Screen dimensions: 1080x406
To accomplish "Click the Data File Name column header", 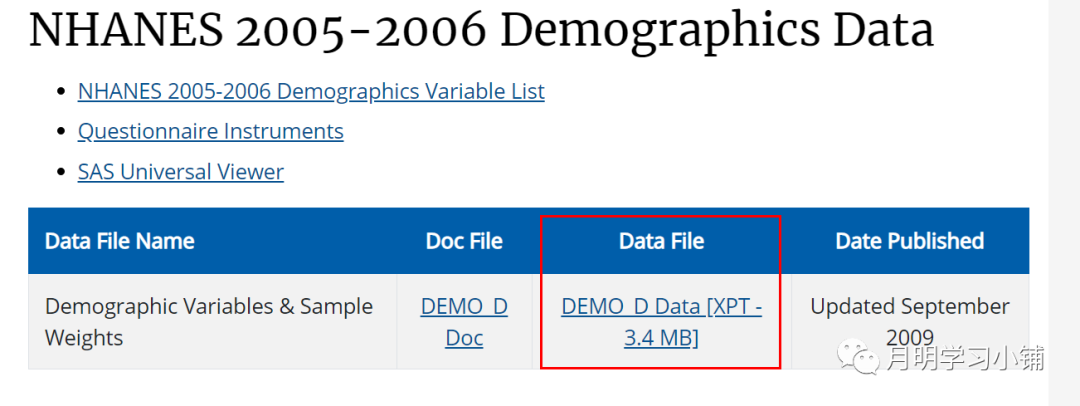I will pyautogui.click(x=120, y=241).
